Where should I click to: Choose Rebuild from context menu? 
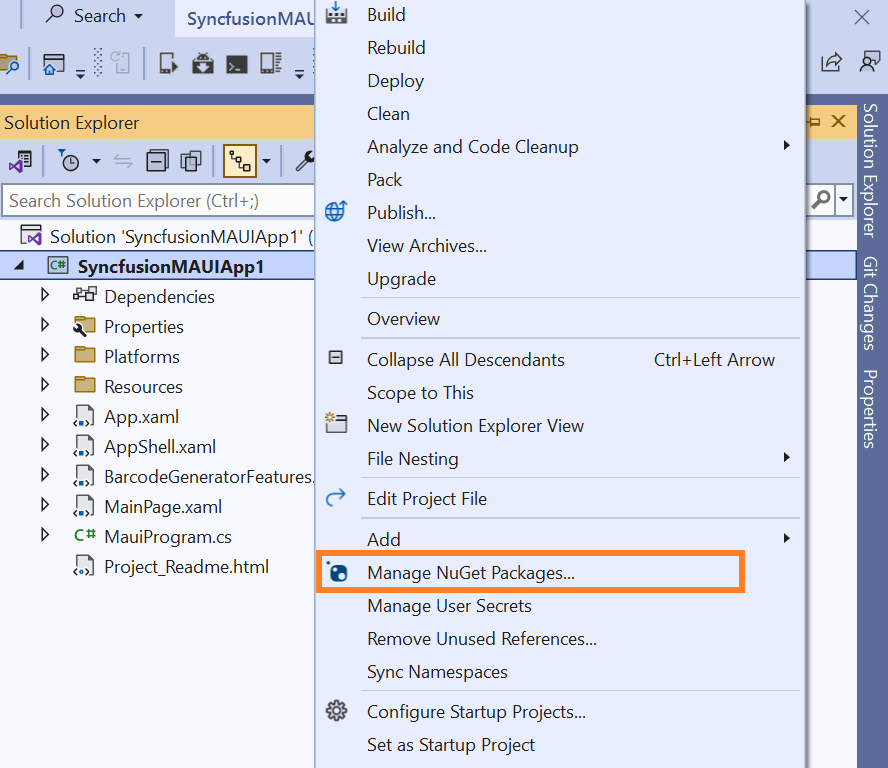point(560,48)
